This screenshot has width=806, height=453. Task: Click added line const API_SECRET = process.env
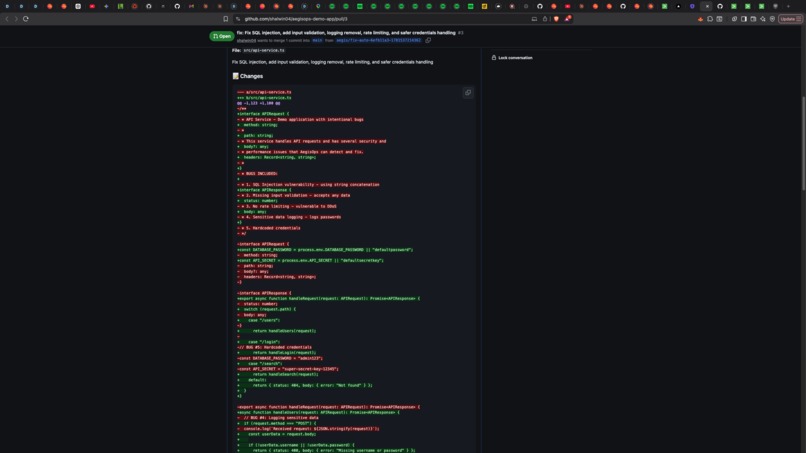tap(310, 261)
